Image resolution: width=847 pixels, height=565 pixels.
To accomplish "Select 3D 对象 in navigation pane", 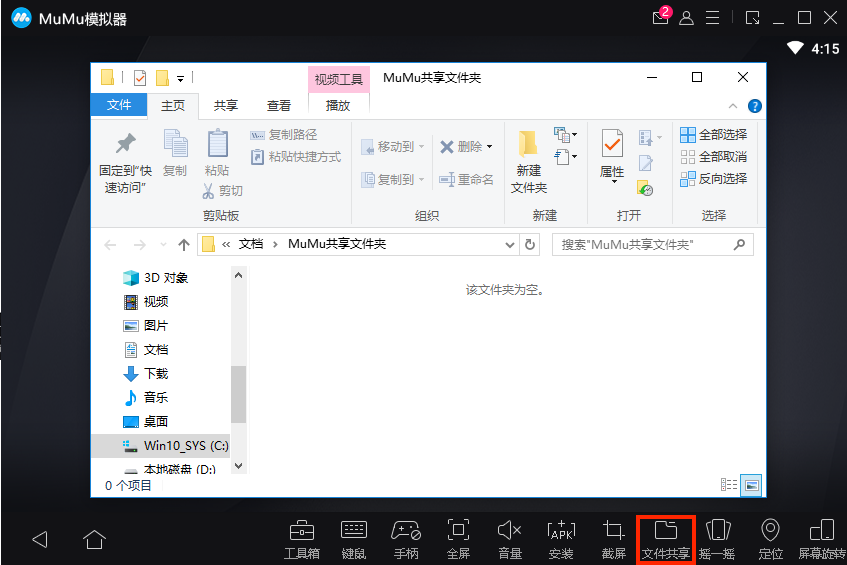I will (155, 278).
